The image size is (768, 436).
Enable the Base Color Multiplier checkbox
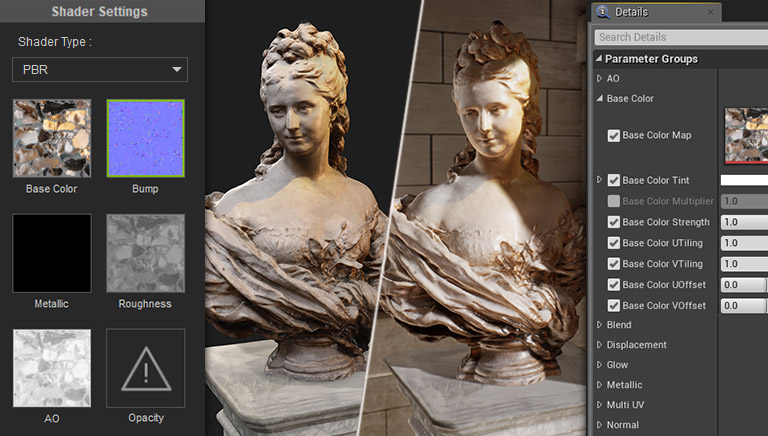pyautogui.click(x=613, y=201)
